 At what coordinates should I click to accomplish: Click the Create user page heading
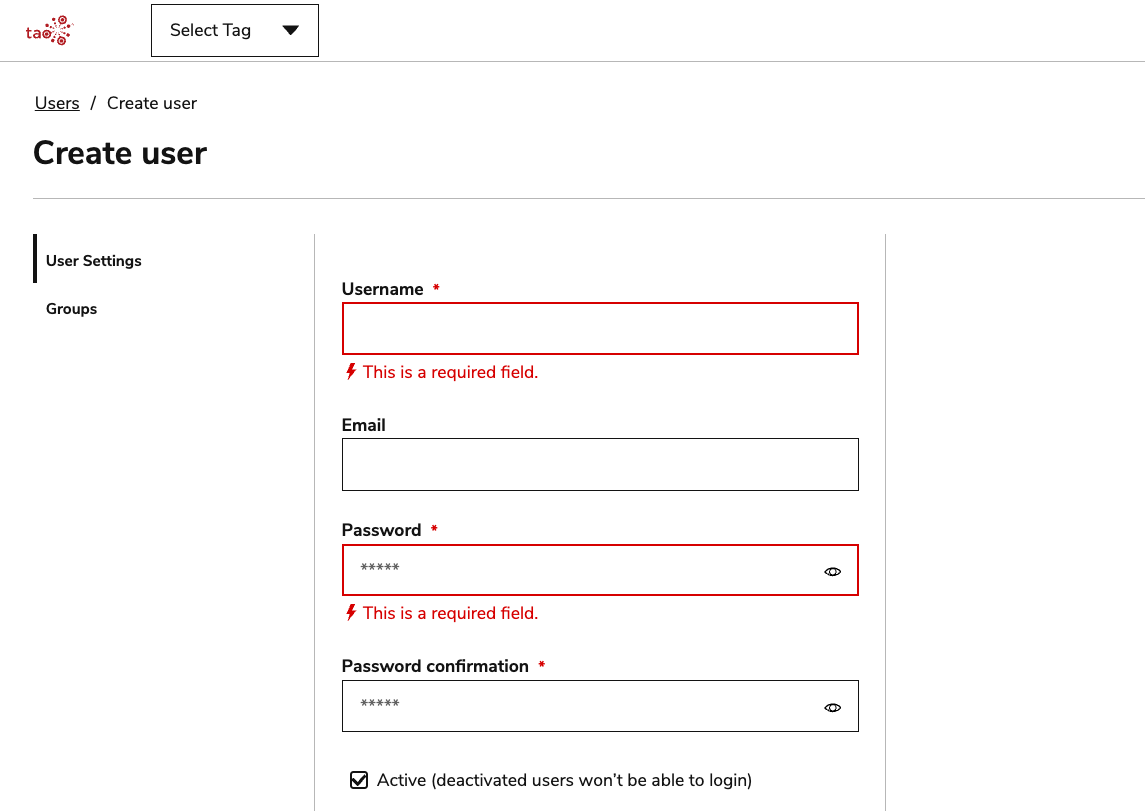click(x=119, y=153)
